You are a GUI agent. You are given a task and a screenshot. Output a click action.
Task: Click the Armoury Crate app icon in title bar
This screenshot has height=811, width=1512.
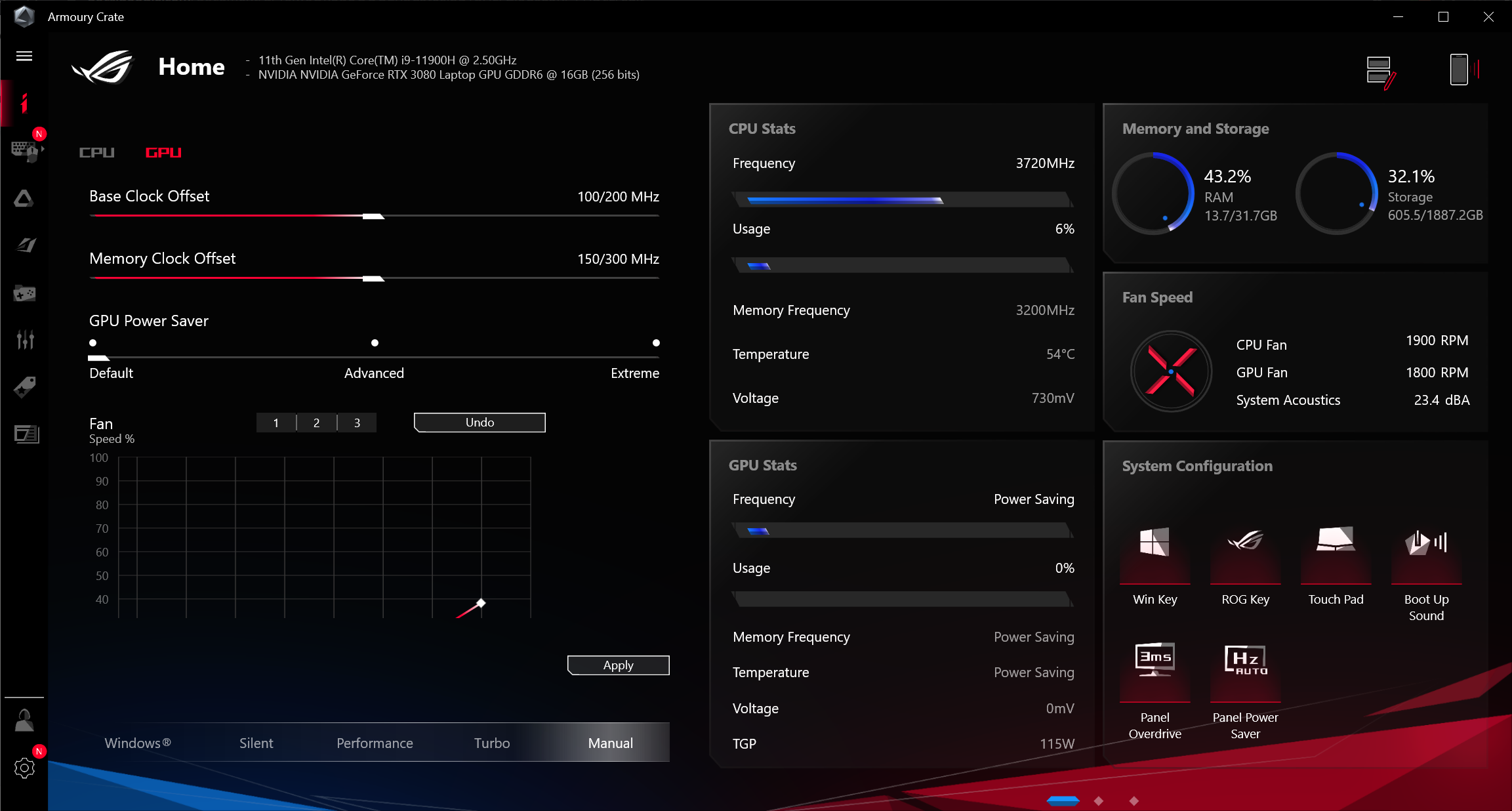coord(24,16)
